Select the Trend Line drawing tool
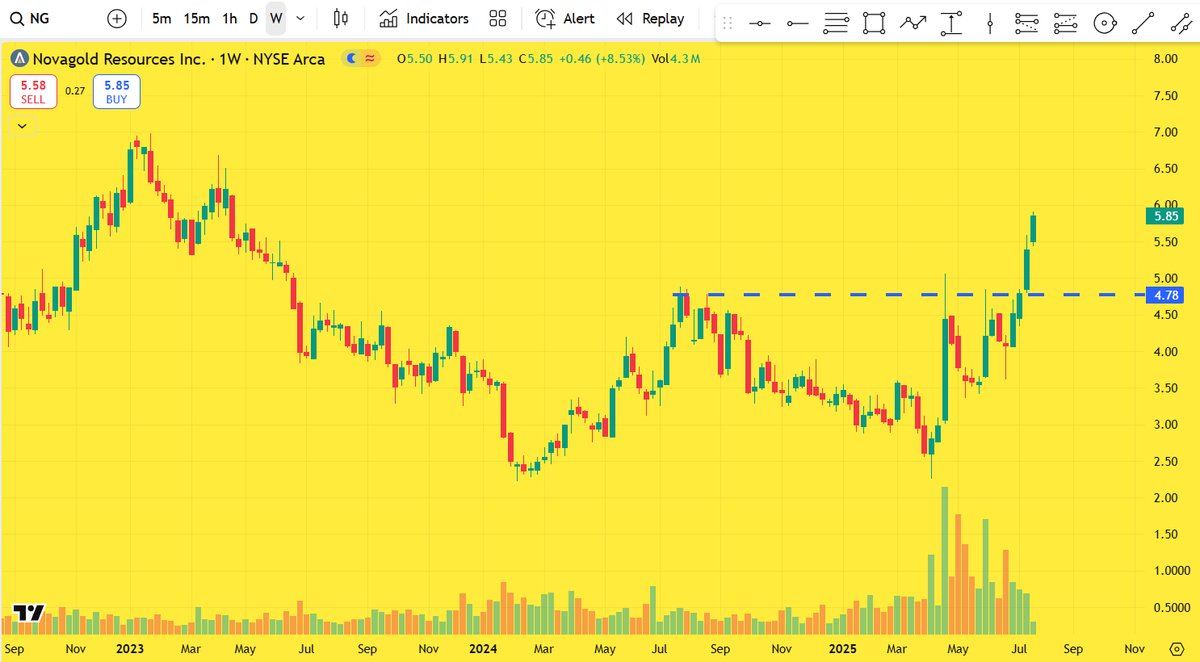Image resolution: width=1200 pixels, height=662 pixels. tap(1142, 22)
